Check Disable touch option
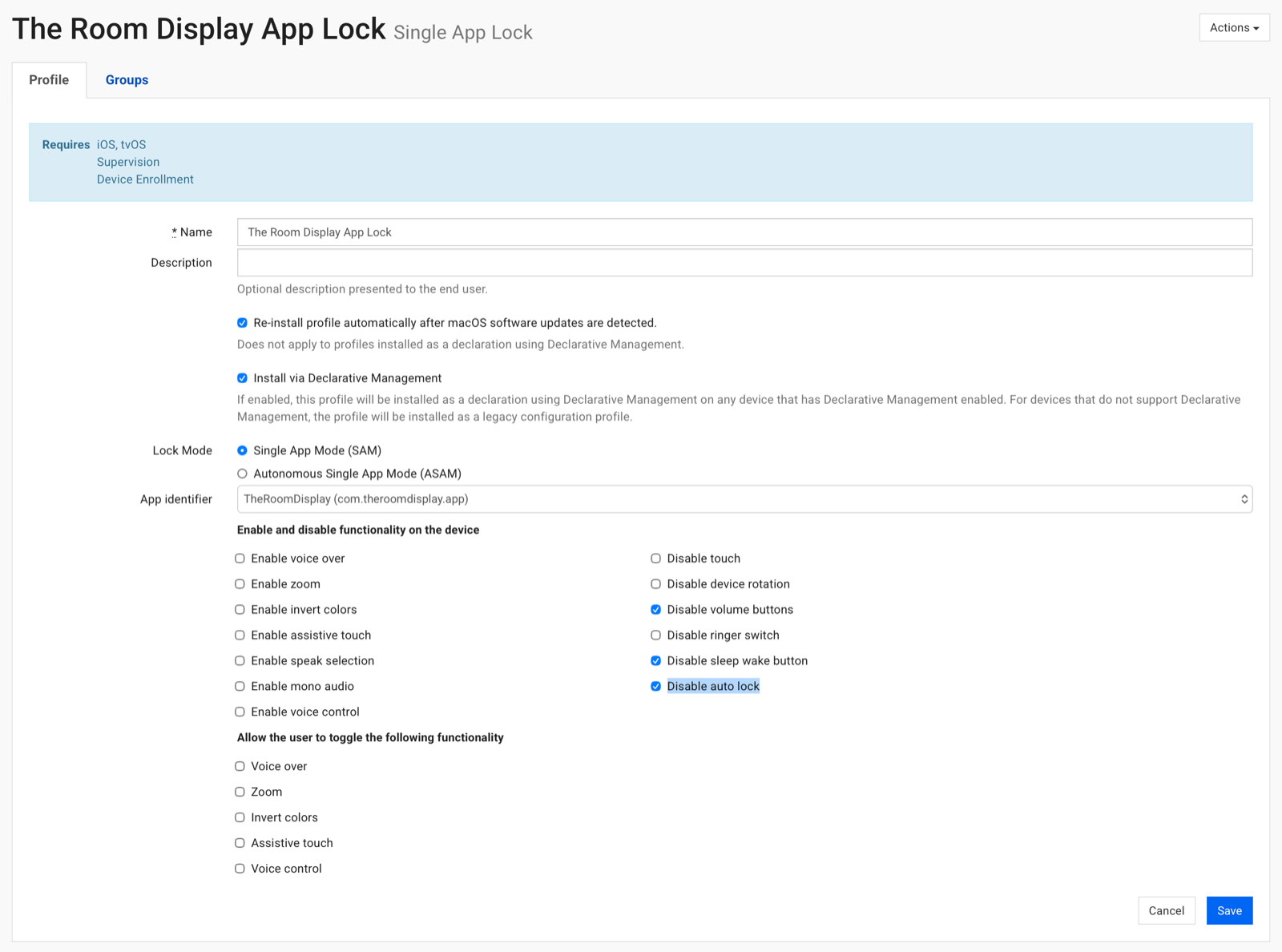Screen dimensions: 1282x952 [x=655, y=559]
